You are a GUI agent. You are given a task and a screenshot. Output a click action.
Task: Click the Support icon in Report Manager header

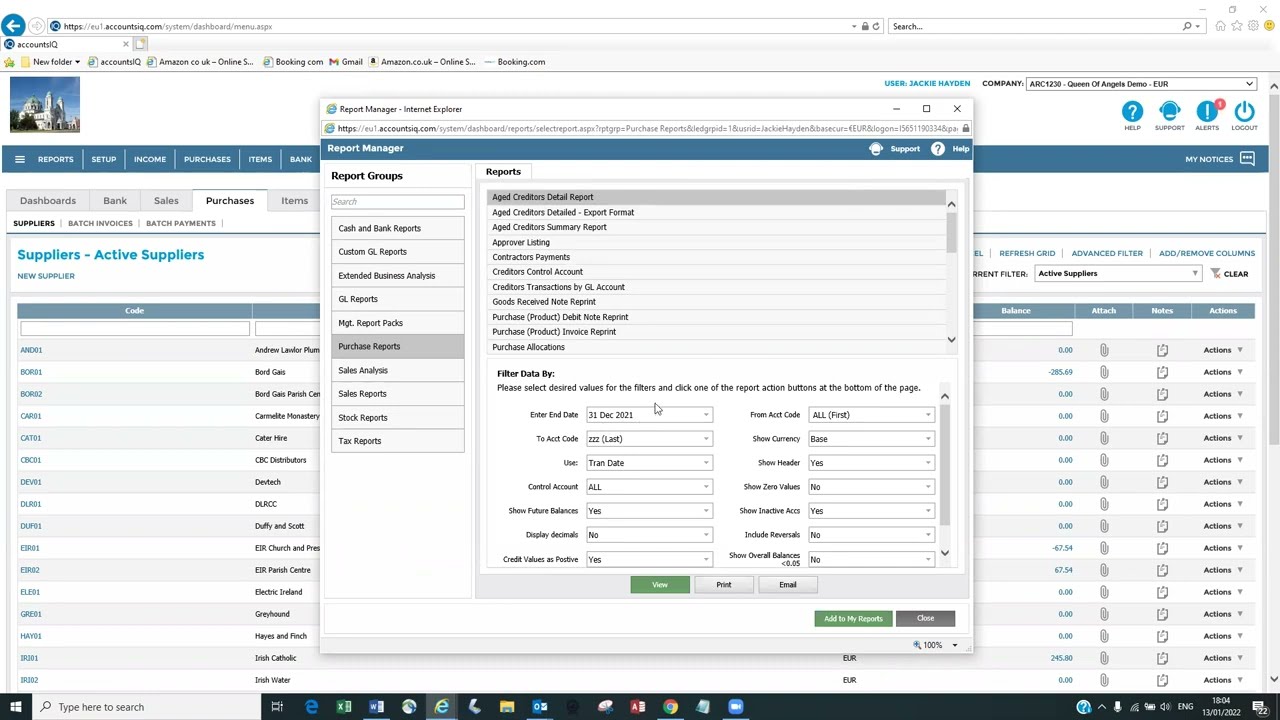click(876, 148)
